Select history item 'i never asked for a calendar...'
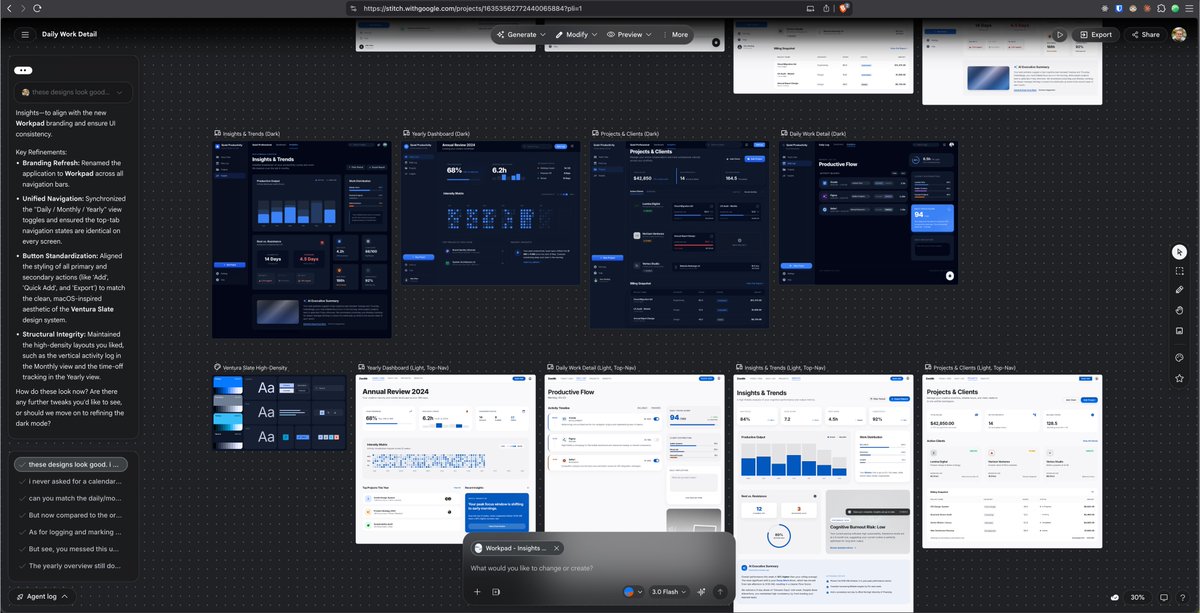 point(71,481)
